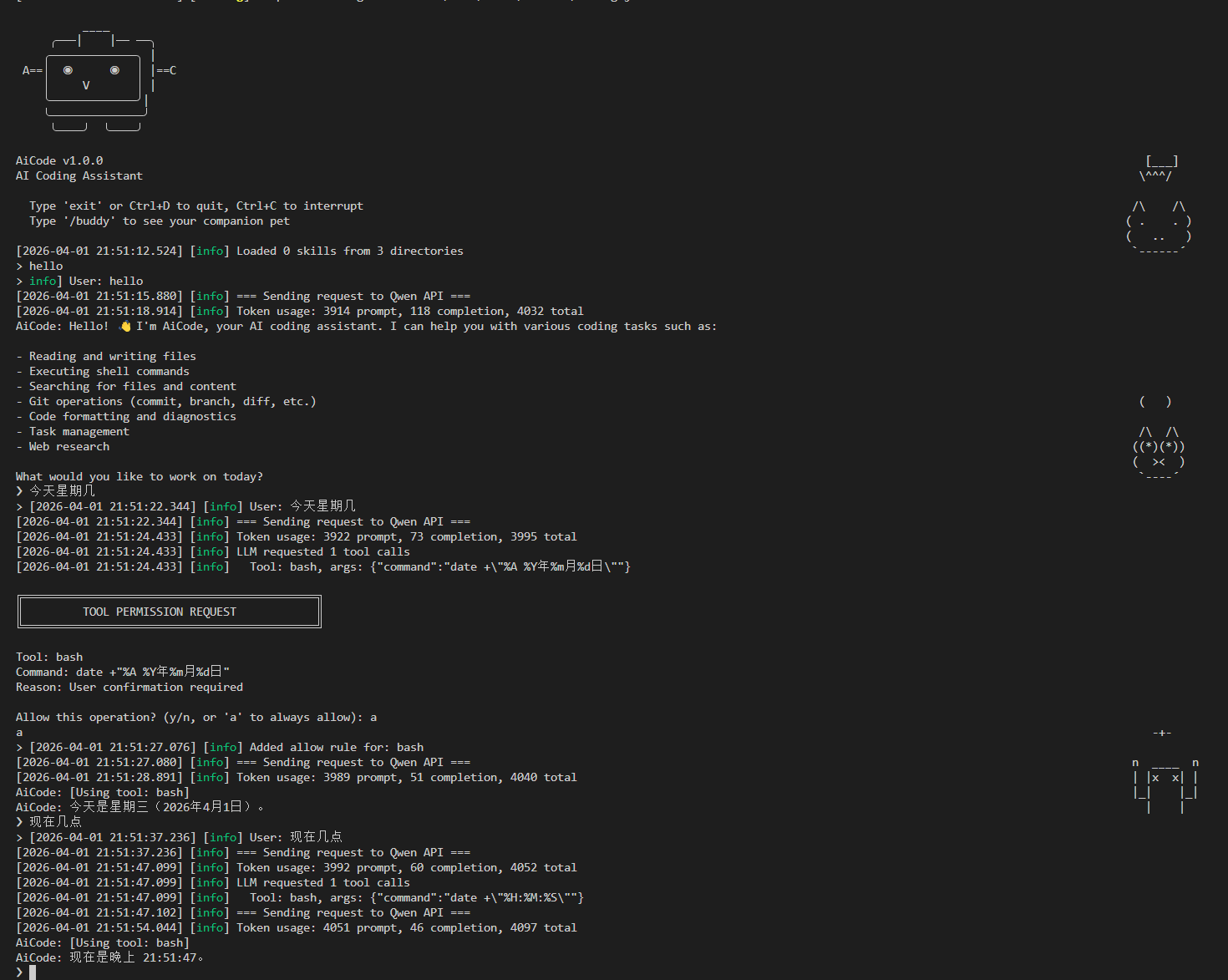
Task: Click the cat companion pet ASCII art
Action: point(1159,206)
